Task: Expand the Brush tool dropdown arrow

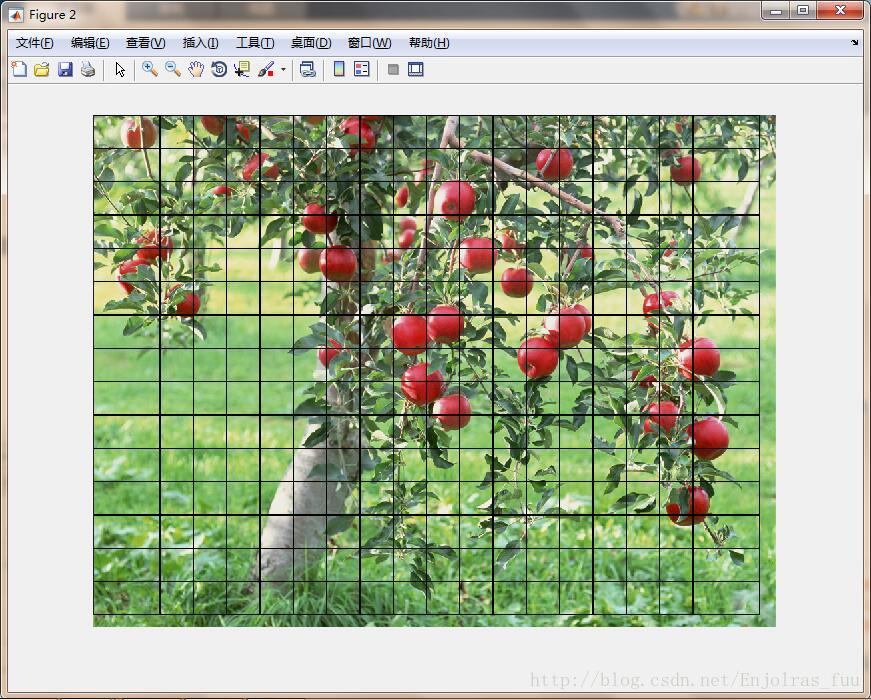Action: (x=281, y=69)
